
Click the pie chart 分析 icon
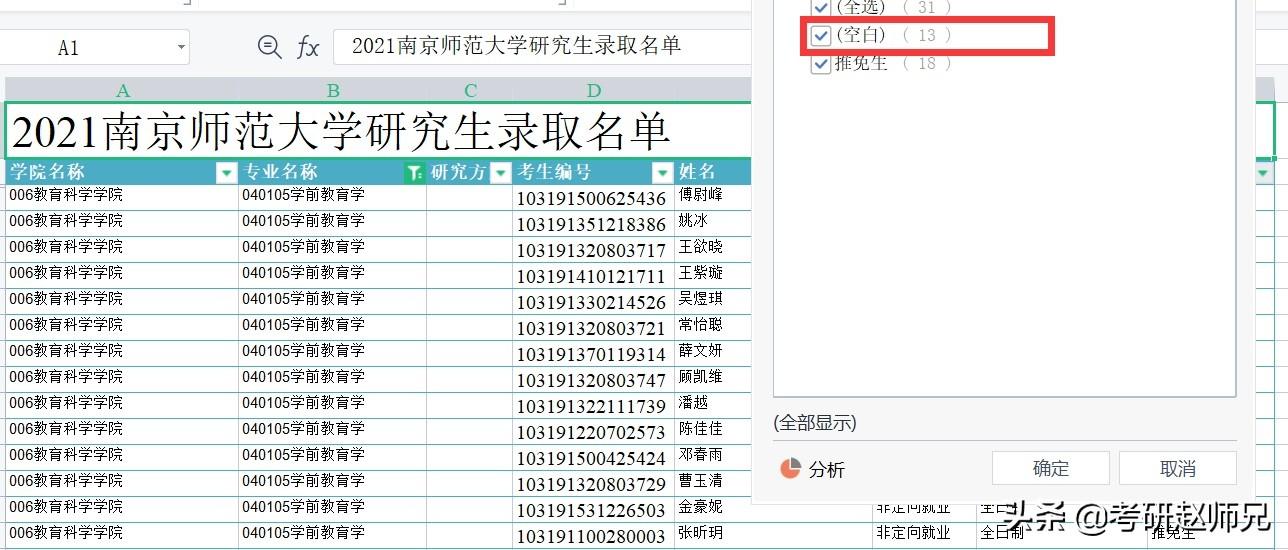click(x=790, y=468)
